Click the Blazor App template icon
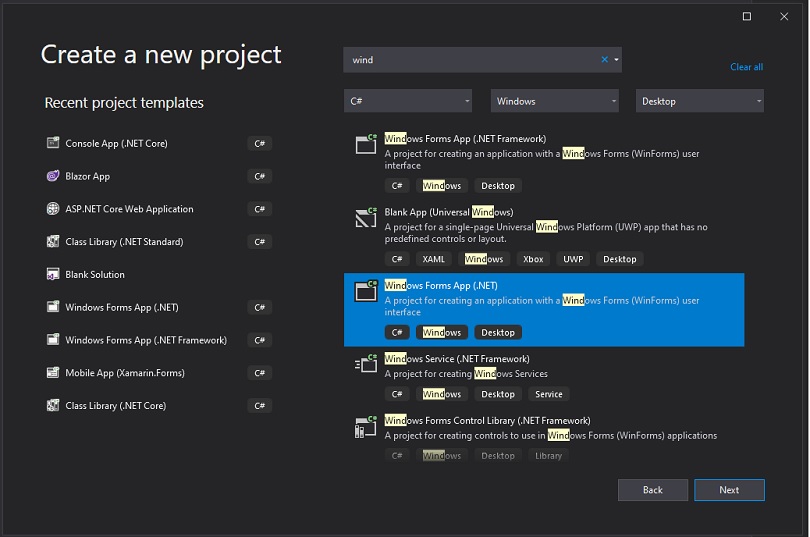Image resolution: width=810 pixels, height=537 pixels. tap(53, 176)
